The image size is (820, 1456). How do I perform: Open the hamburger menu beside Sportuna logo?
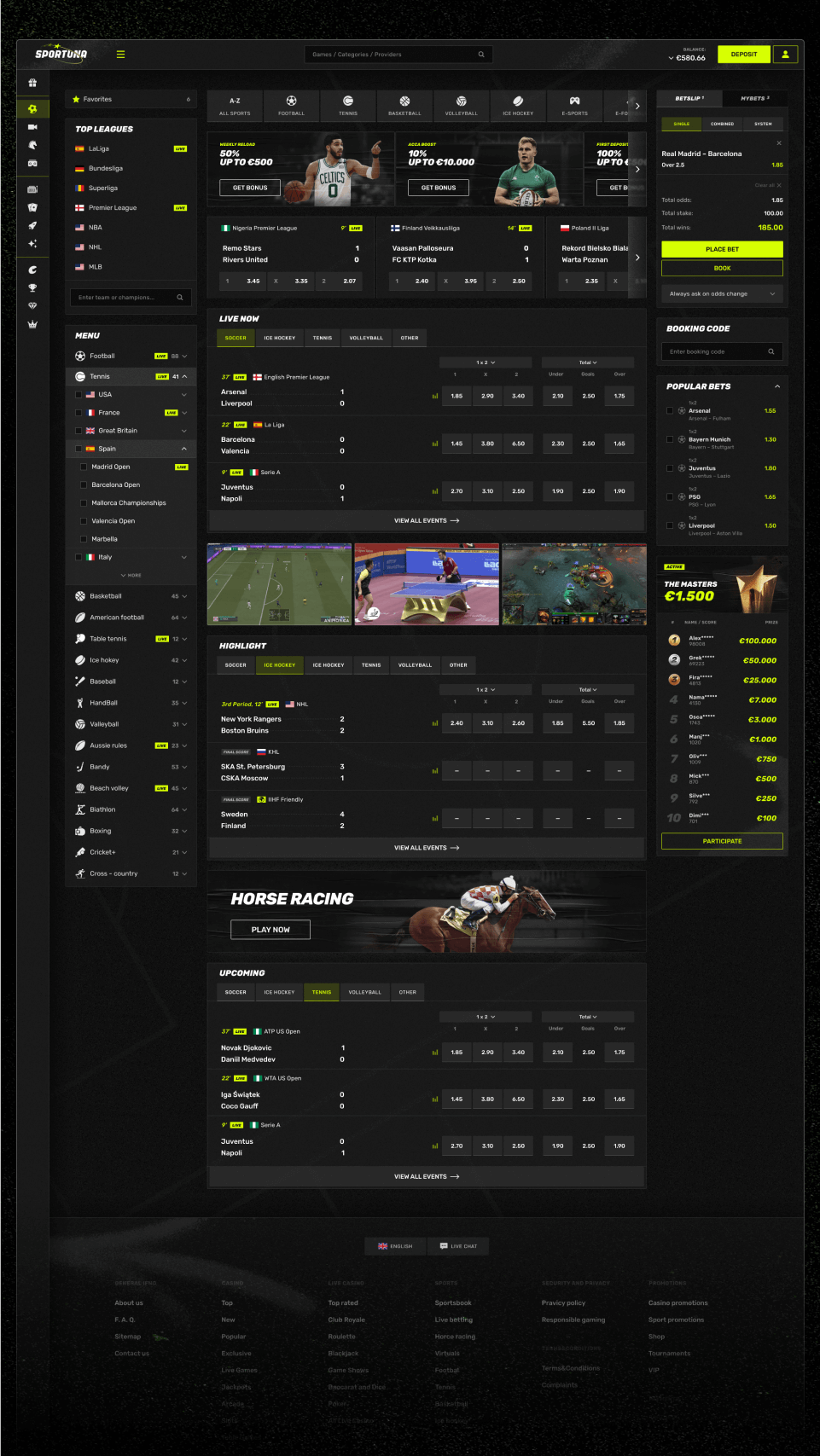[x=120, y=55]
